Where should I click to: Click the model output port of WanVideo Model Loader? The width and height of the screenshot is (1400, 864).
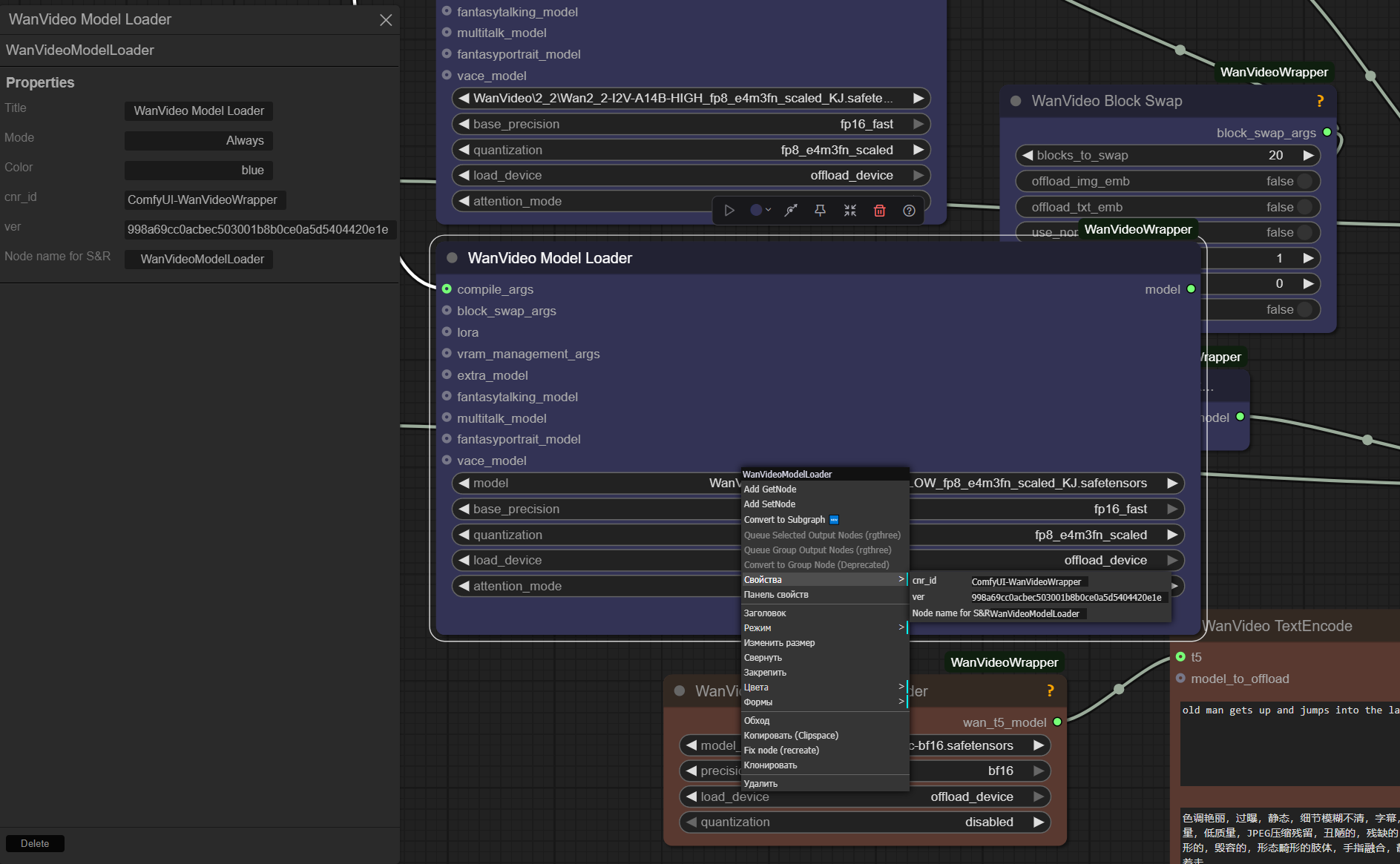(1191, 289)
